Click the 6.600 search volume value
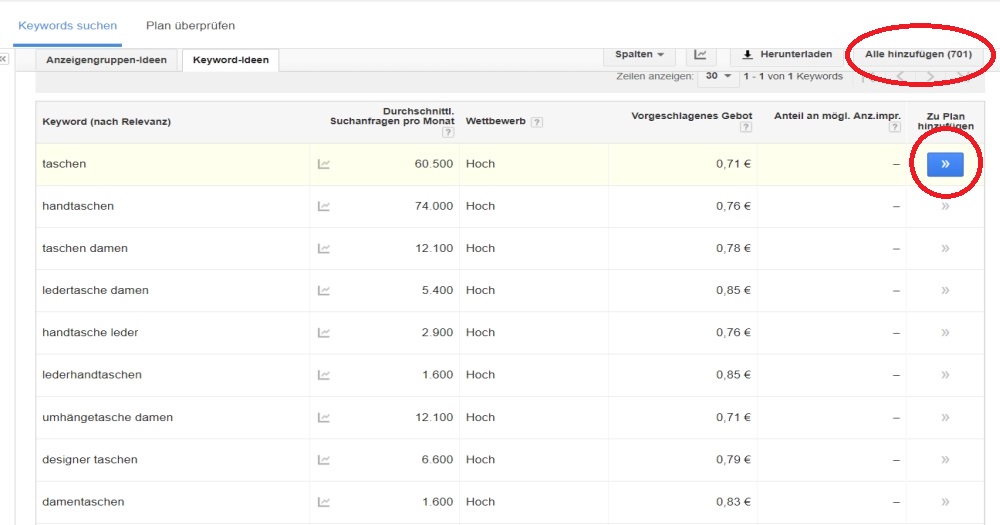Image resolution: width=1000 pixels, height=525 pixels. click(x=437, y=459)
